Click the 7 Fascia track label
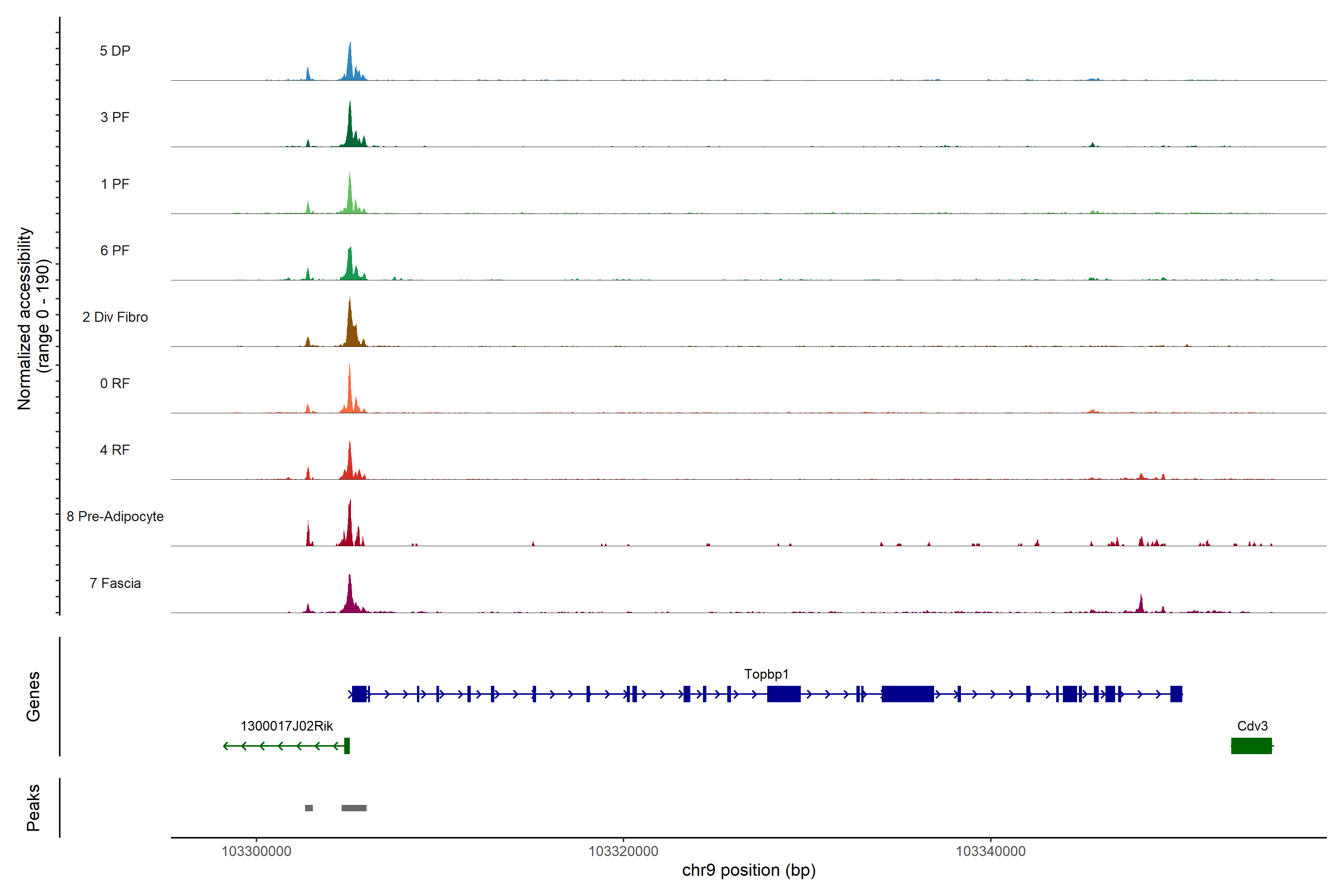 (115, 584)
